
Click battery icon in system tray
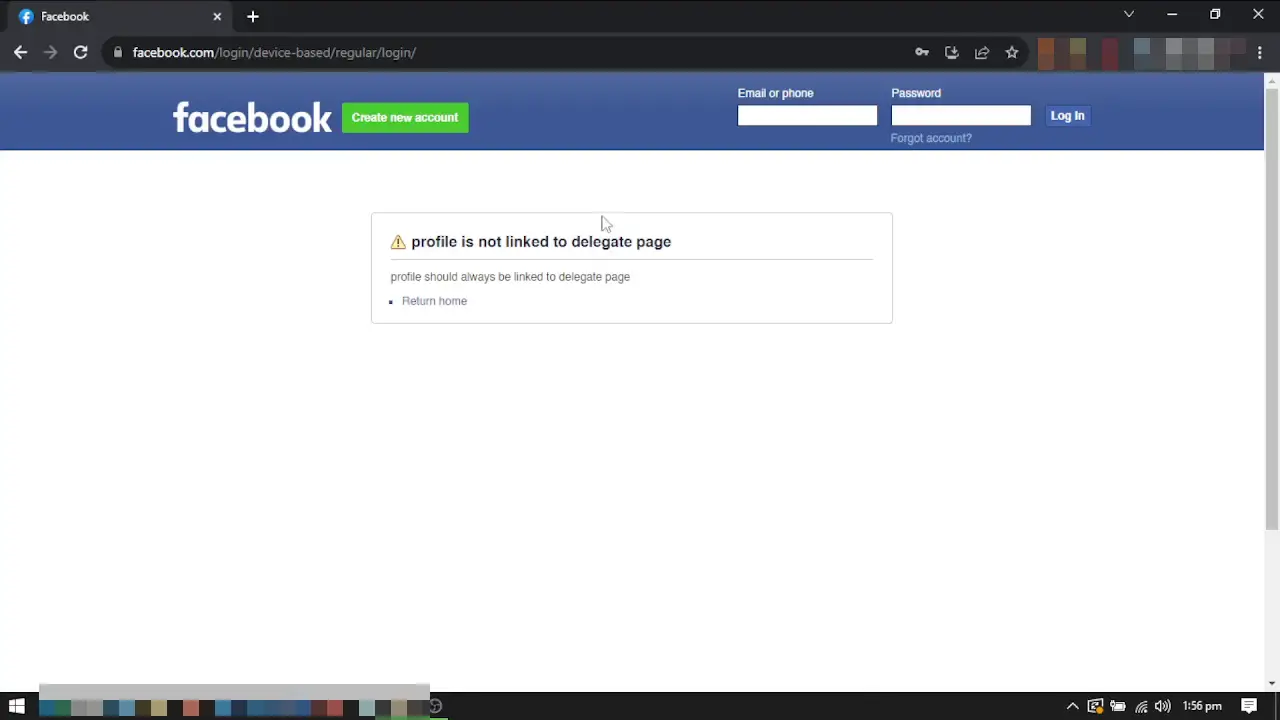pyautogui.click(x=1118, y=706)
